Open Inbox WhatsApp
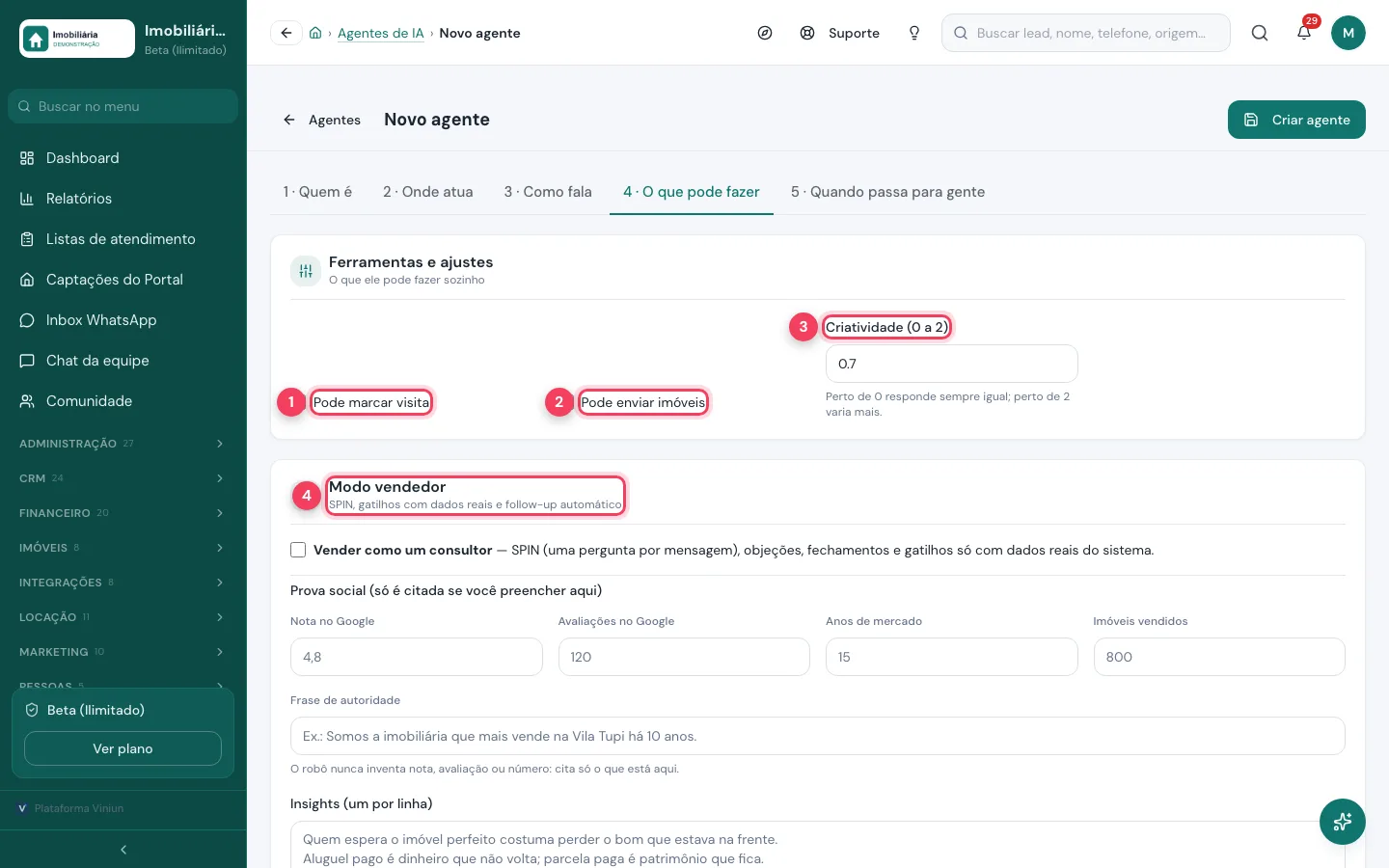The height and width of the screenshot is (868, 1389). pyautogui.click(x=123, y=320)
